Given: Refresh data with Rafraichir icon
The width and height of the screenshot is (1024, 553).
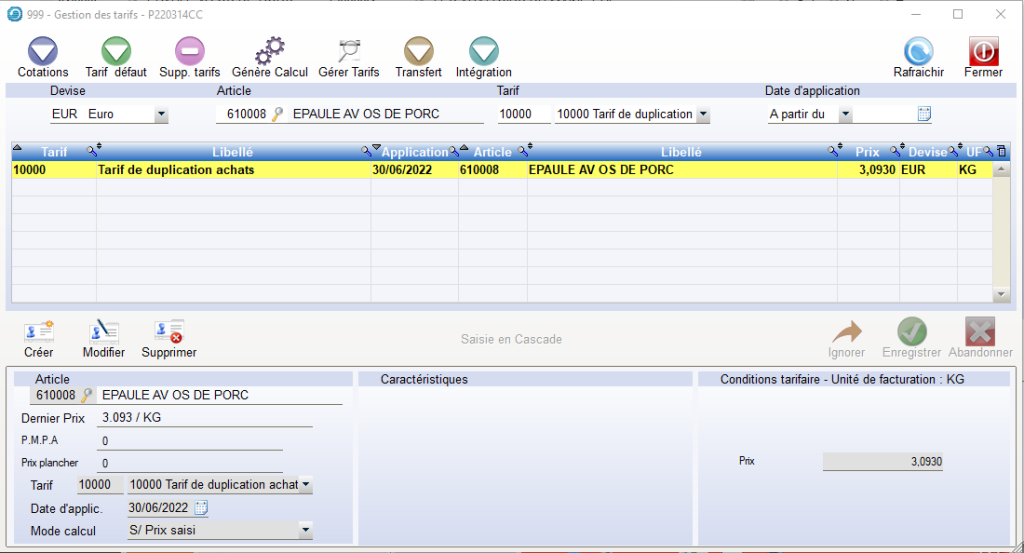Looking at the screenshot, I should 918,52.
